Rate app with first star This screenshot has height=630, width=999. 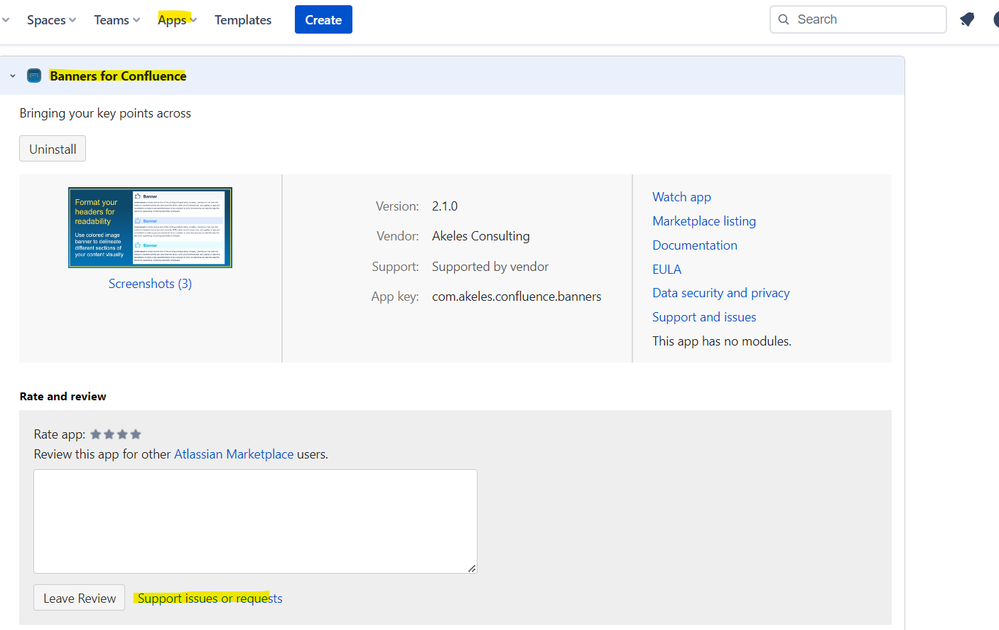coord(96,434)
